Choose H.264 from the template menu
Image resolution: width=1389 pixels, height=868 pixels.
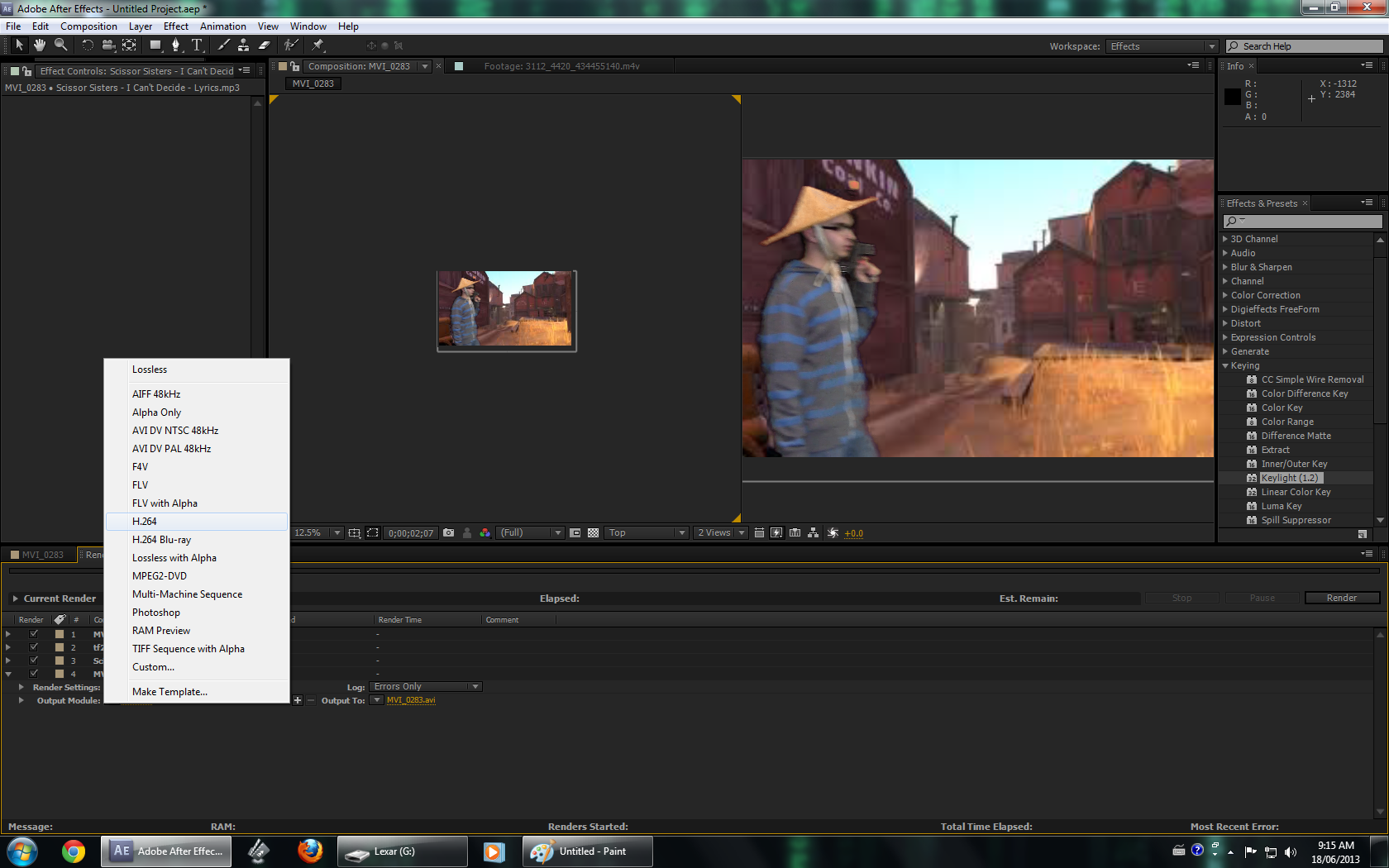(197, 522)
